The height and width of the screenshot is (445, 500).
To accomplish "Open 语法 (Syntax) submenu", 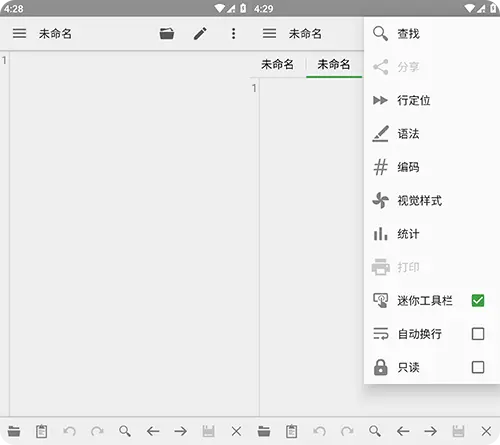I will click(432, 134).
